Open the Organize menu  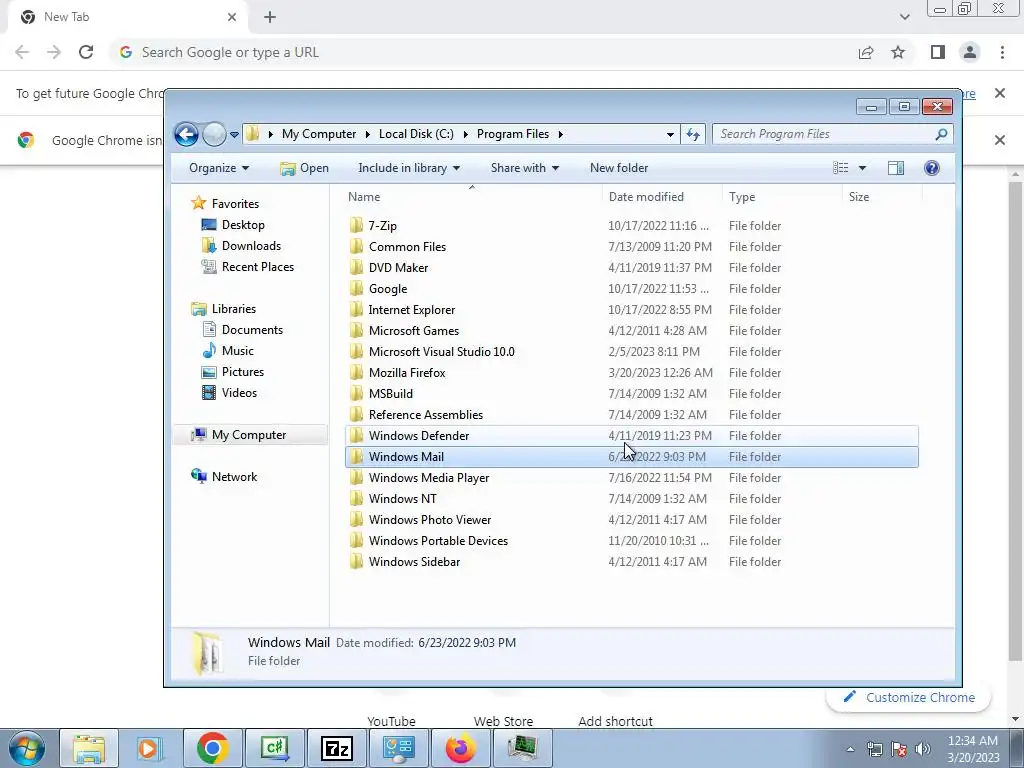(x=219, y=168)
